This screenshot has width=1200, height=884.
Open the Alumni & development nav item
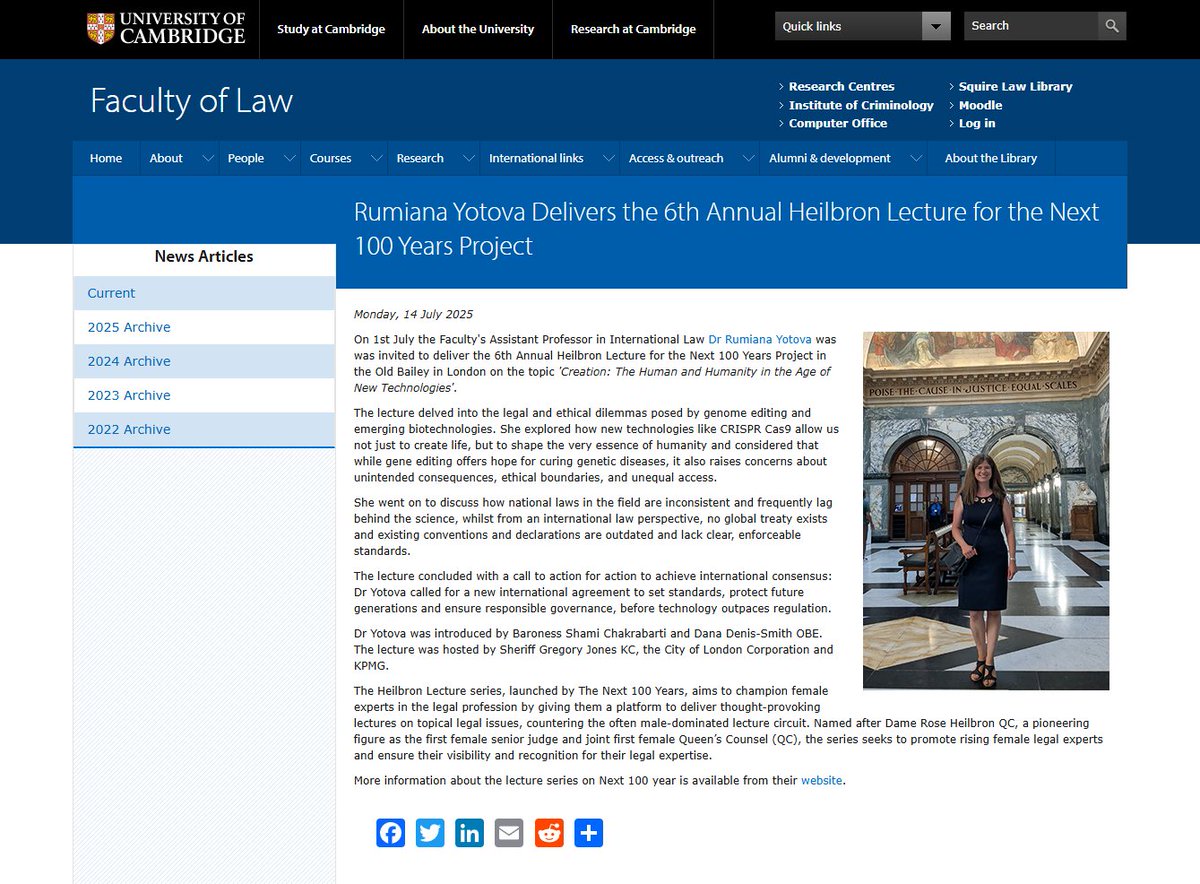click(x=830, y=158)
